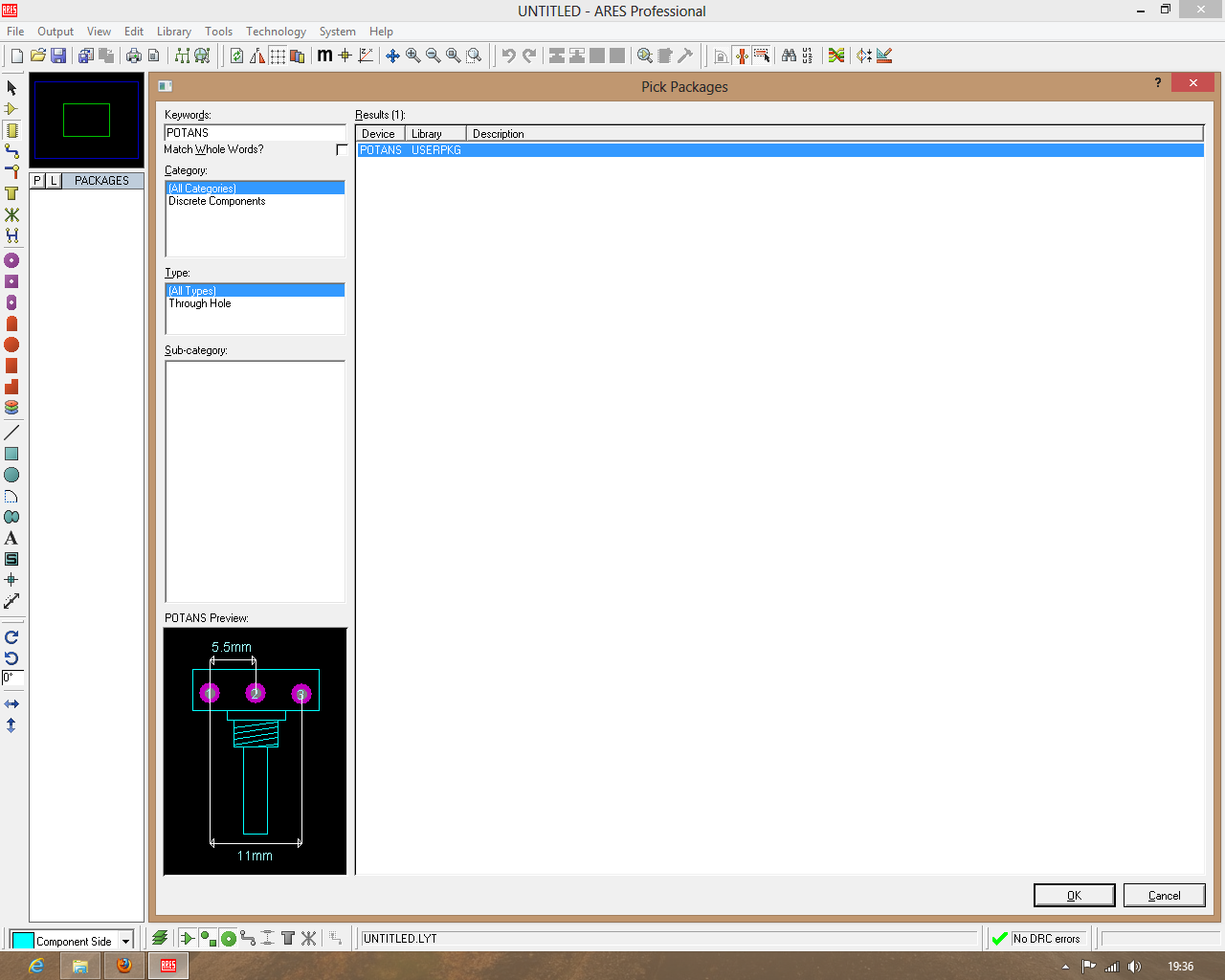The width and height of the screenshot is (1225, 980).
Task: Select '(All Categories)' in the Category list
Action: (255, 189)
